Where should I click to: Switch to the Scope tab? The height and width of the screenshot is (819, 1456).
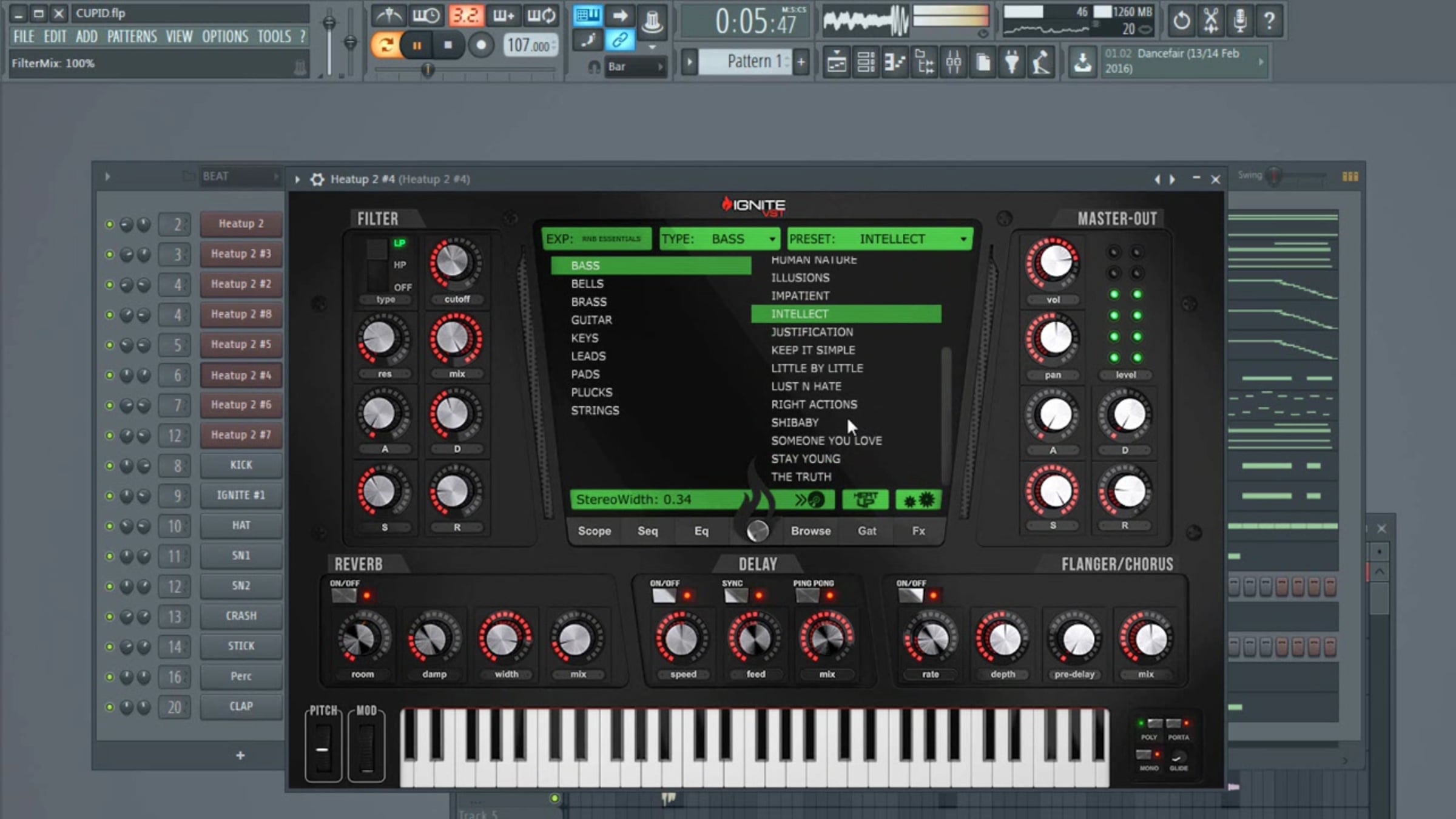[x=594, y=531]
